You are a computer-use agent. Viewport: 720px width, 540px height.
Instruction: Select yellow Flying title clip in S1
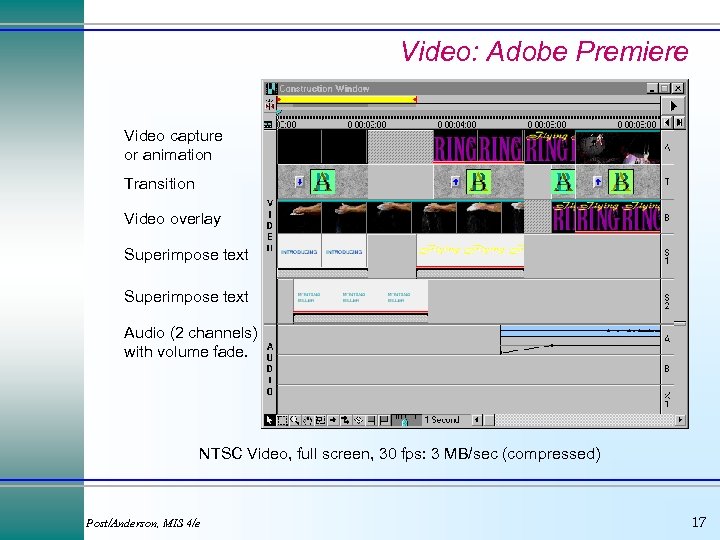click(470, 251)
